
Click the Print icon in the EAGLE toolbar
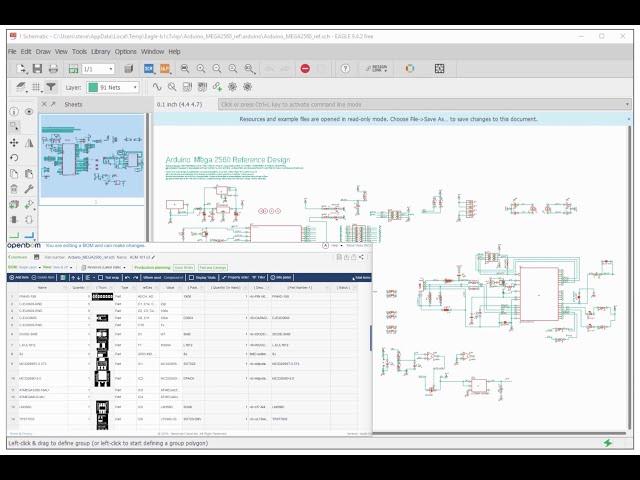click(x=53, y=69)
